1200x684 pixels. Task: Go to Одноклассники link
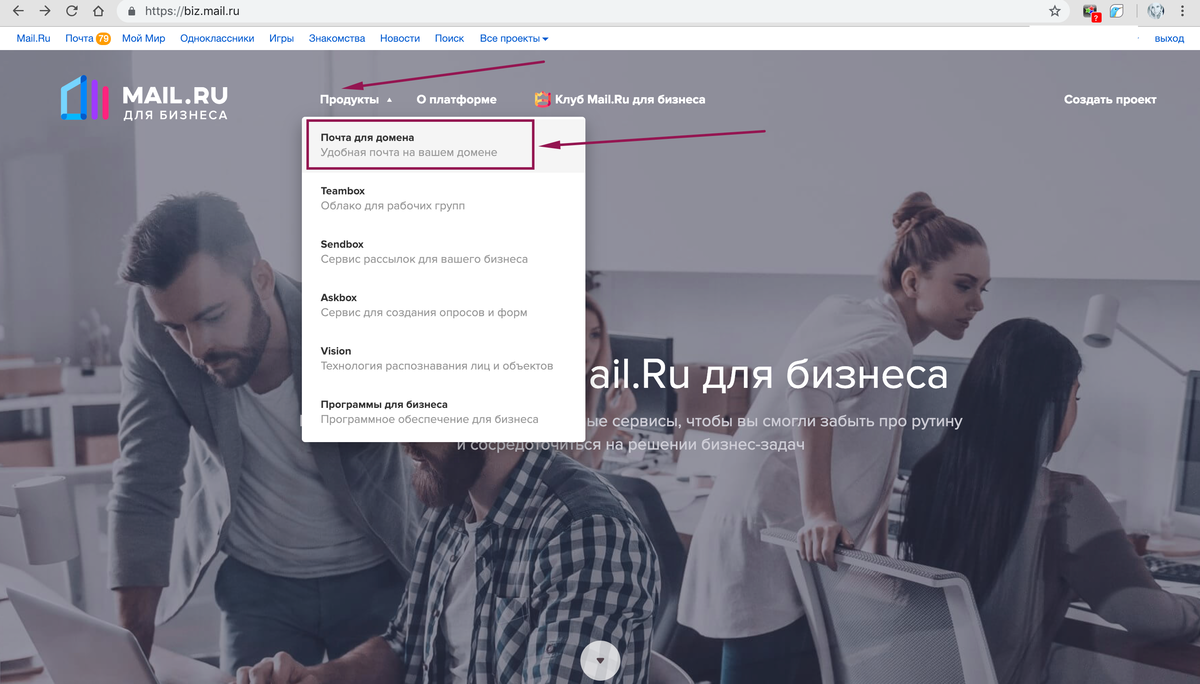click(218, 39)
